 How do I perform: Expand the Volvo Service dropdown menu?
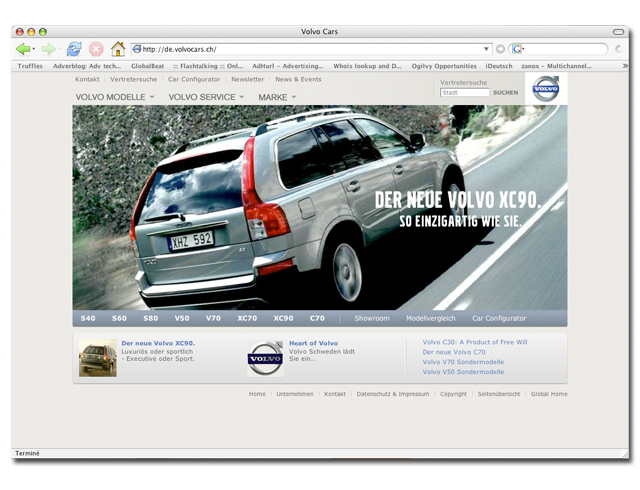[206, 97]
